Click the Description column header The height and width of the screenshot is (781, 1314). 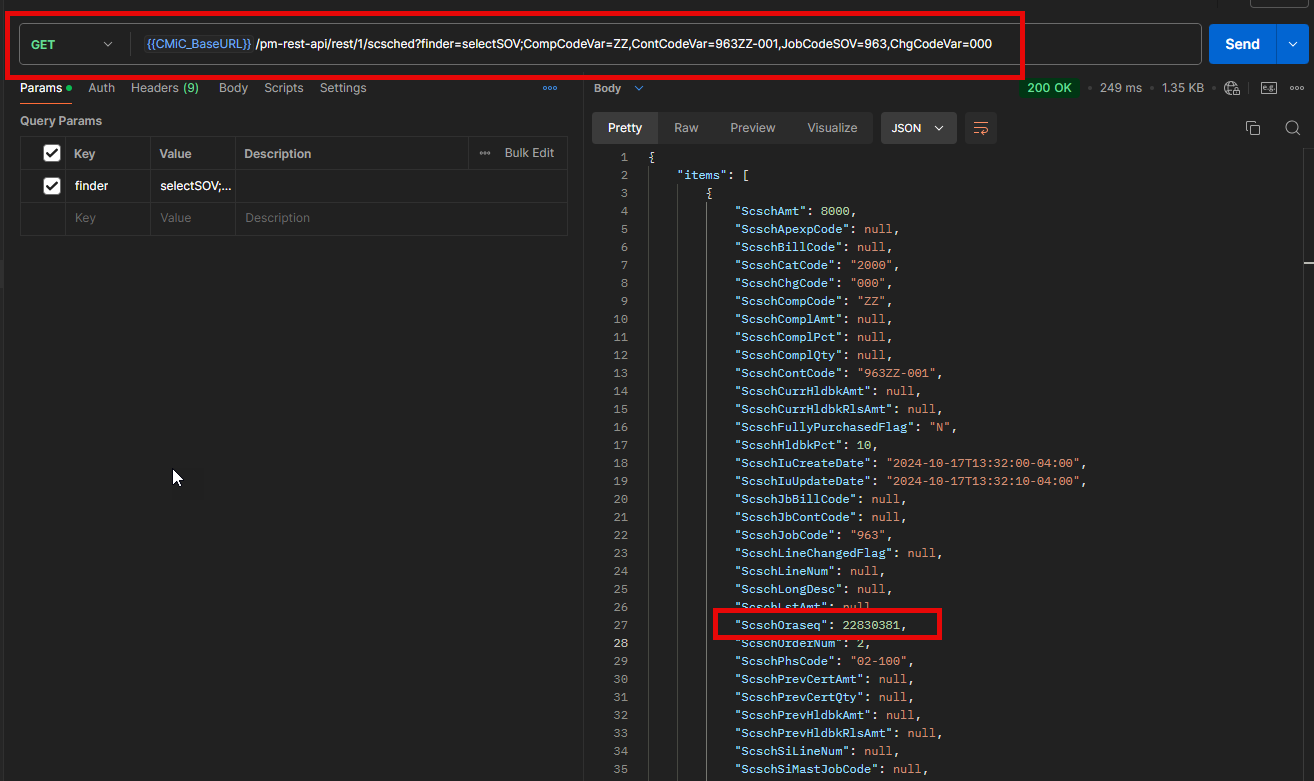click(x=278, y=154)
